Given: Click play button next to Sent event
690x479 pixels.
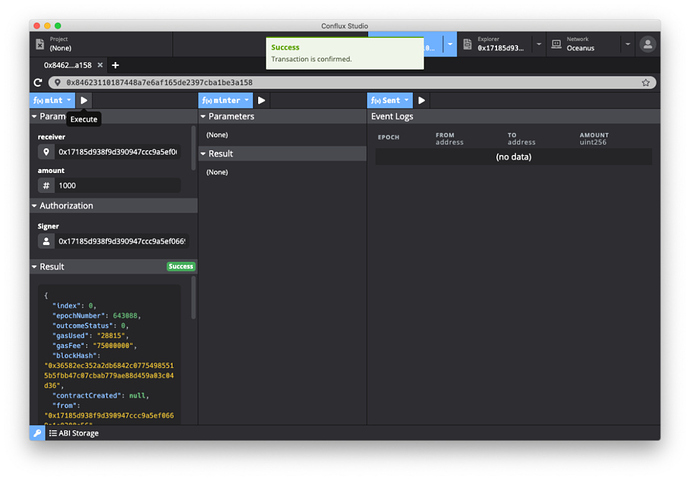Looking at the screenshot, I should [422, 100].
